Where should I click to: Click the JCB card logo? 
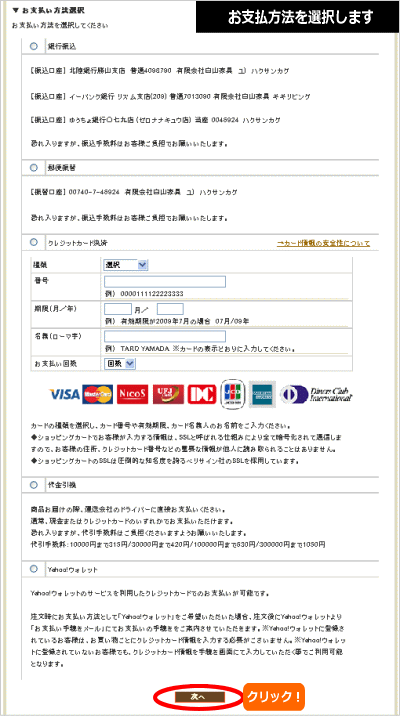coord(233,394)
